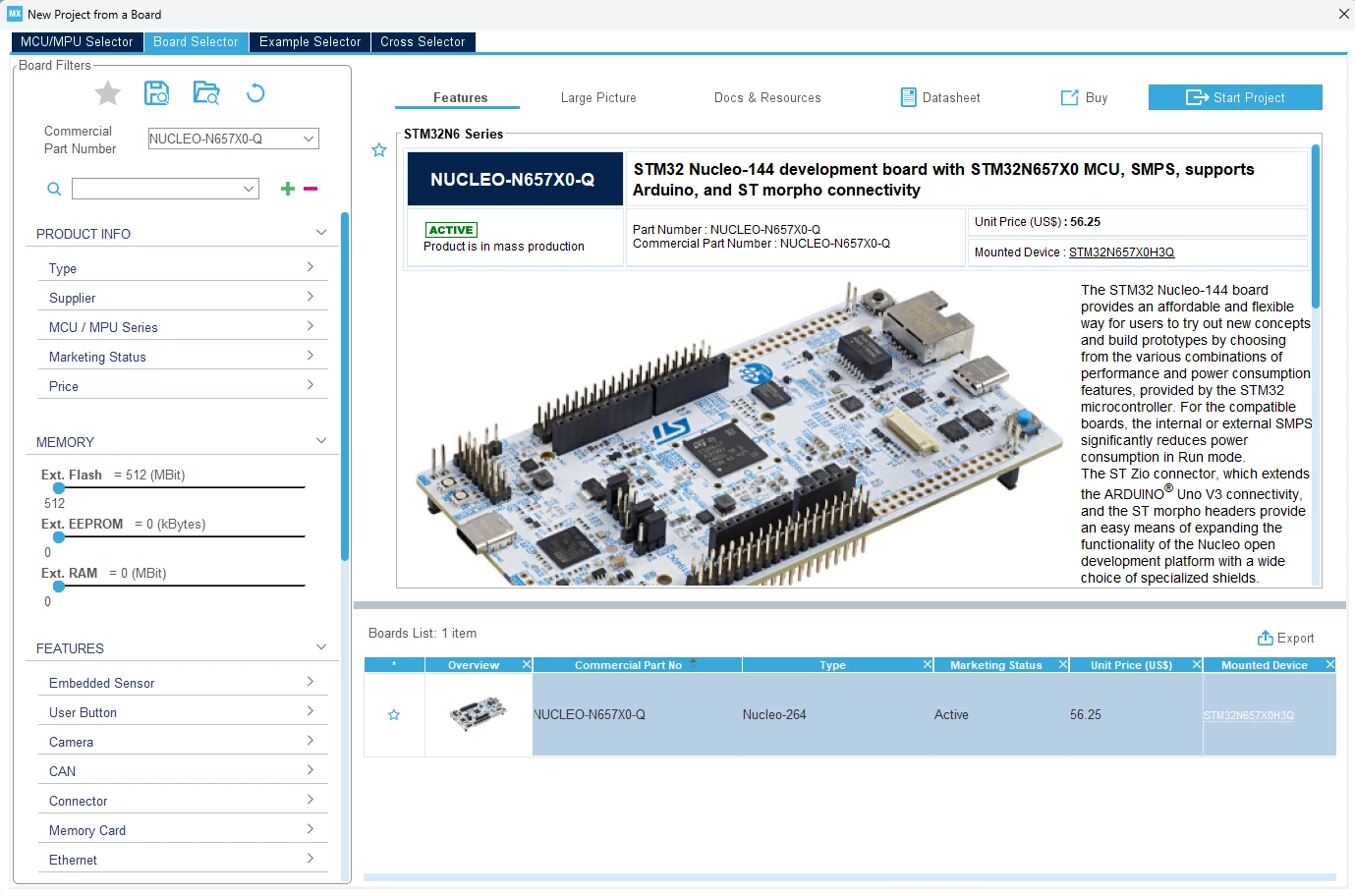The width and height of the screenshot is (1355, 896).
Task: Switch to Board Selector tab
Action: click(x=196, y=41)
